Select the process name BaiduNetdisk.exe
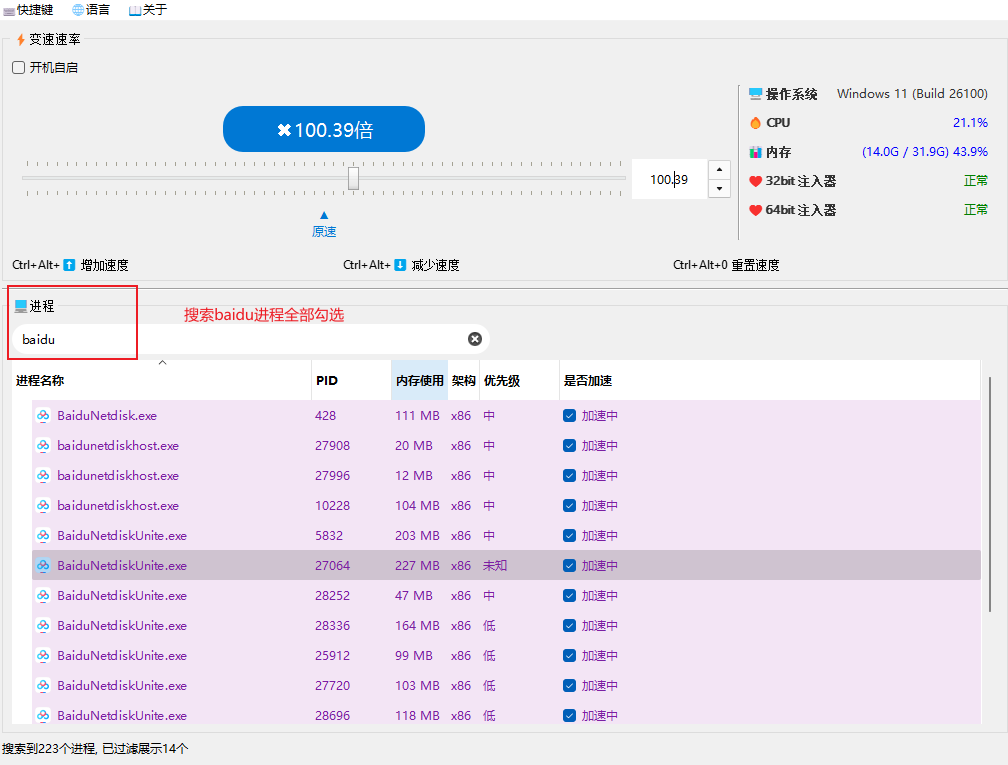Image resolution: width=1008 pixels, height=765 pixels. 107,415
